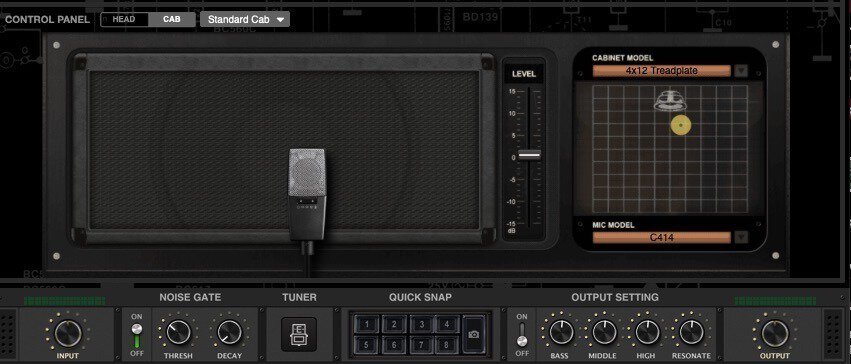This screenshot has width=851, height=364.
Task: Expand the Mic Model dropdown arrow
Action: [x=741, y=237]
